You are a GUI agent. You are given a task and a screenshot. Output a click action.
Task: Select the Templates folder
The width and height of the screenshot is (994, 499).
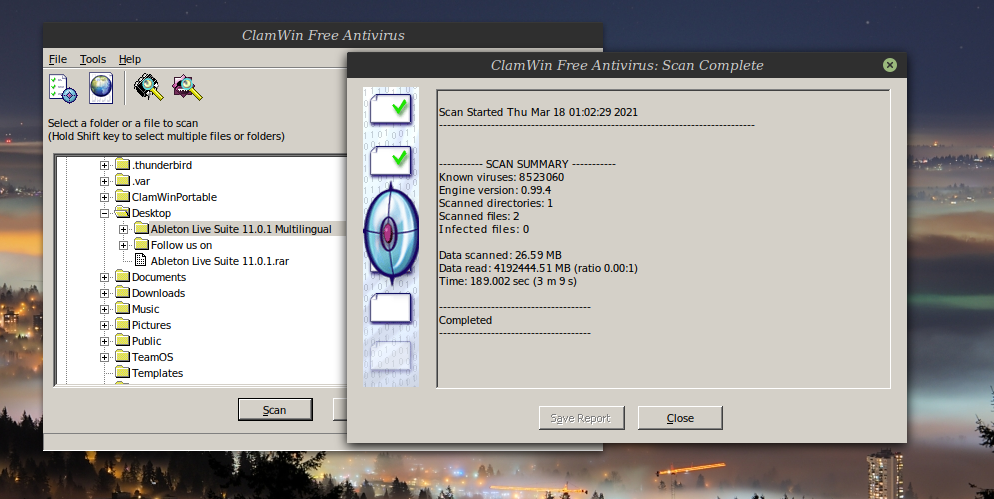click(x=157, y=373)
